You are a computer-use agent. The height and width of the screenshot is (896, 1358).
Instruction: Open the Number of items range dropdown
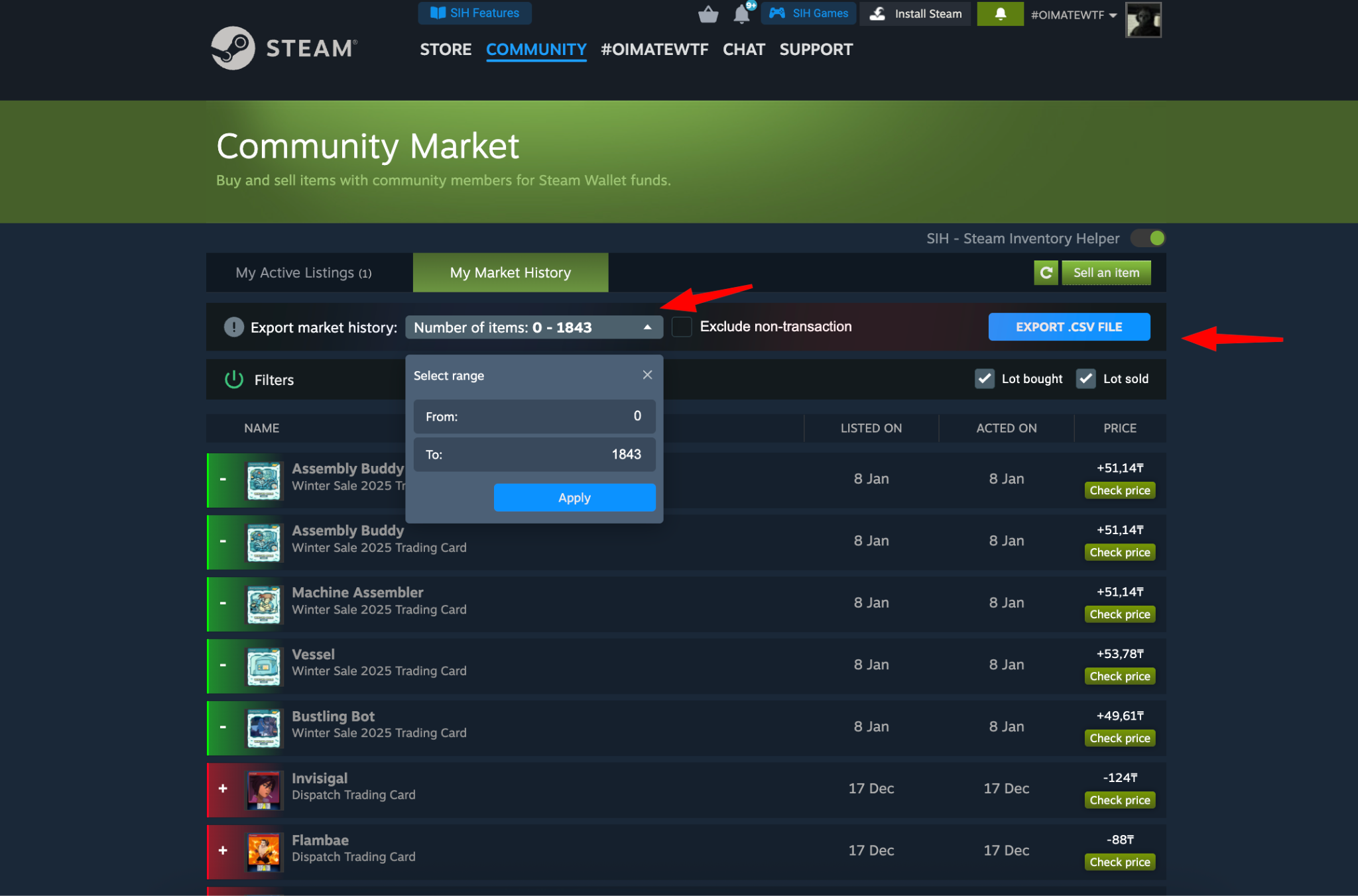click(x=534, y=327)
